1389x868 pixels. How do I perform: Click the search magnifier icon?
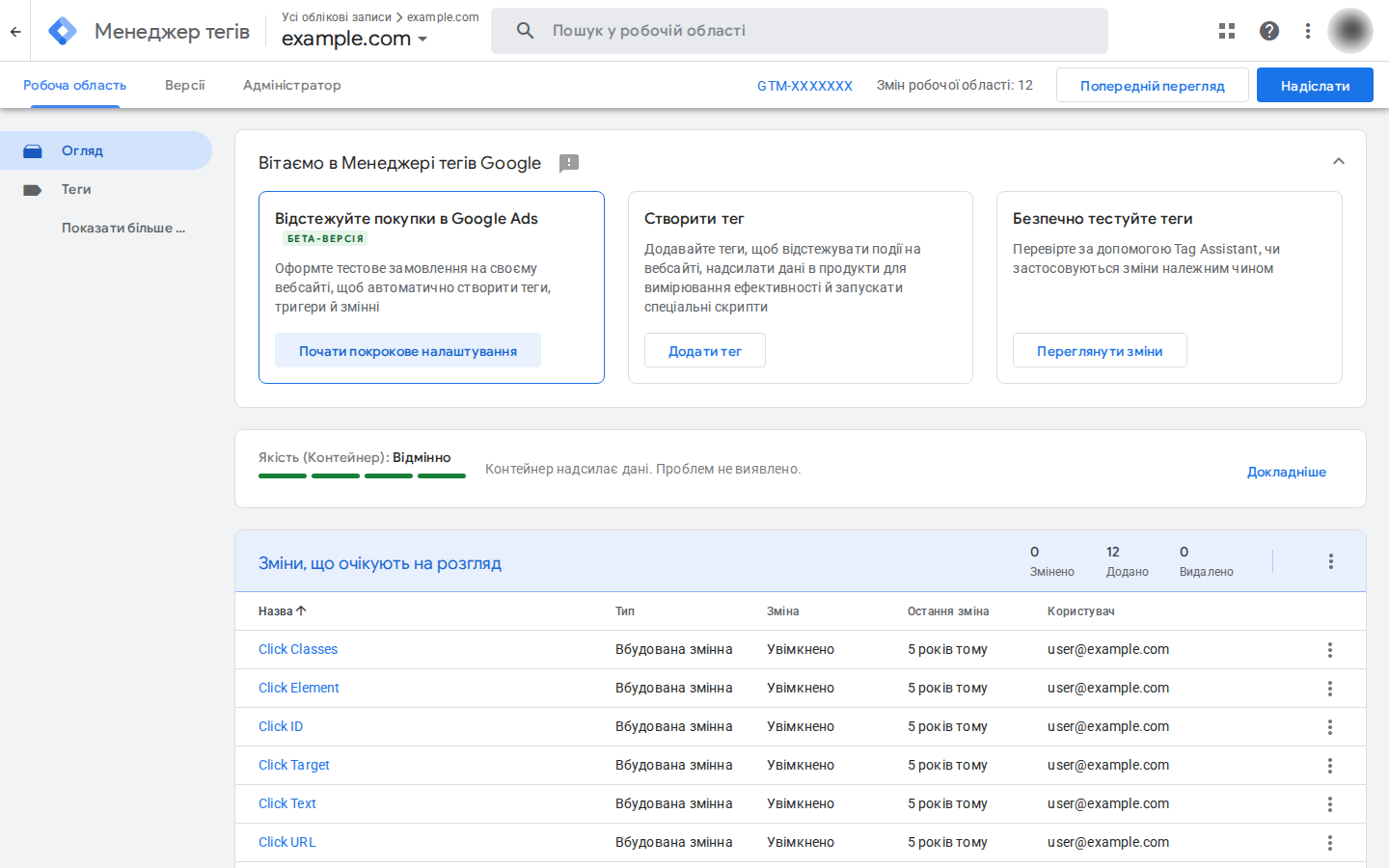pyautogui.click(x=525, y=31)
